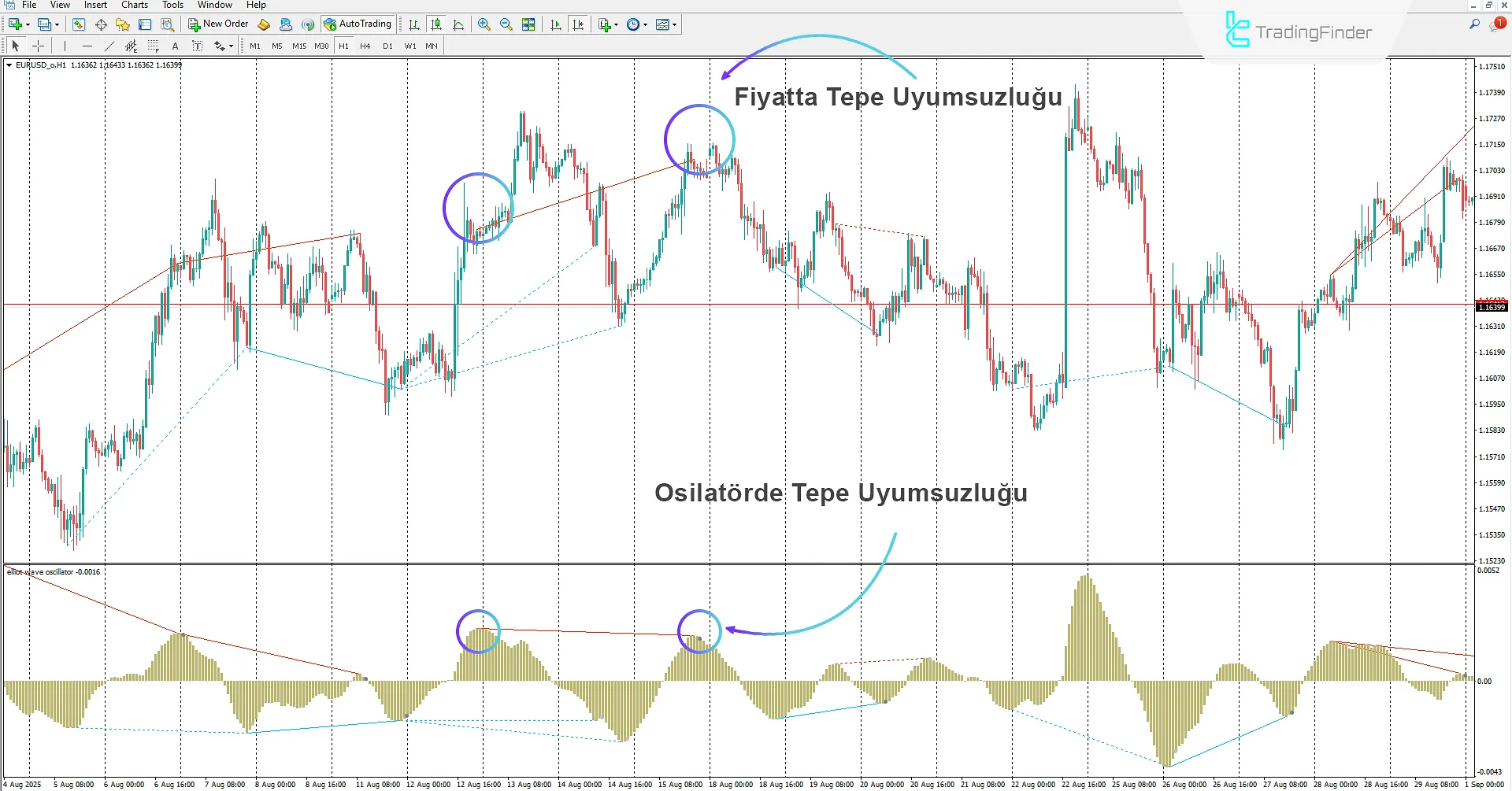
Task: Open the Charts menu
Action: coord(134,5)
